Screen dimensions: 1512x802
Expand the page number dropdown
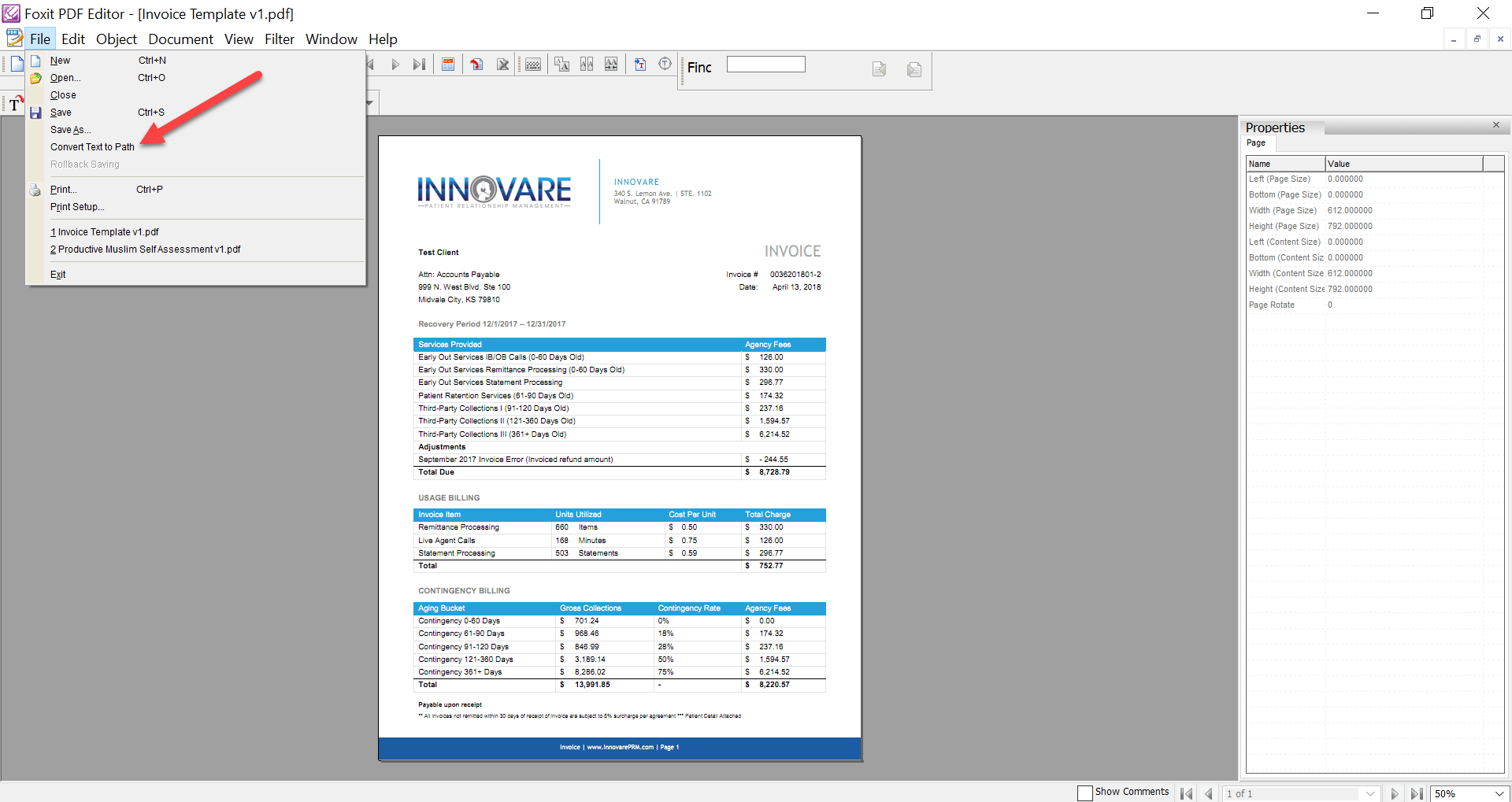tap(1371, 793)
